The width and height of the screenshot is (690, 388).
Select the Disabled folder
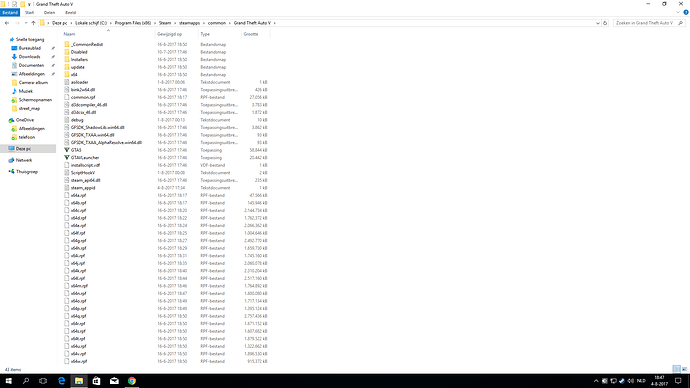79,52
